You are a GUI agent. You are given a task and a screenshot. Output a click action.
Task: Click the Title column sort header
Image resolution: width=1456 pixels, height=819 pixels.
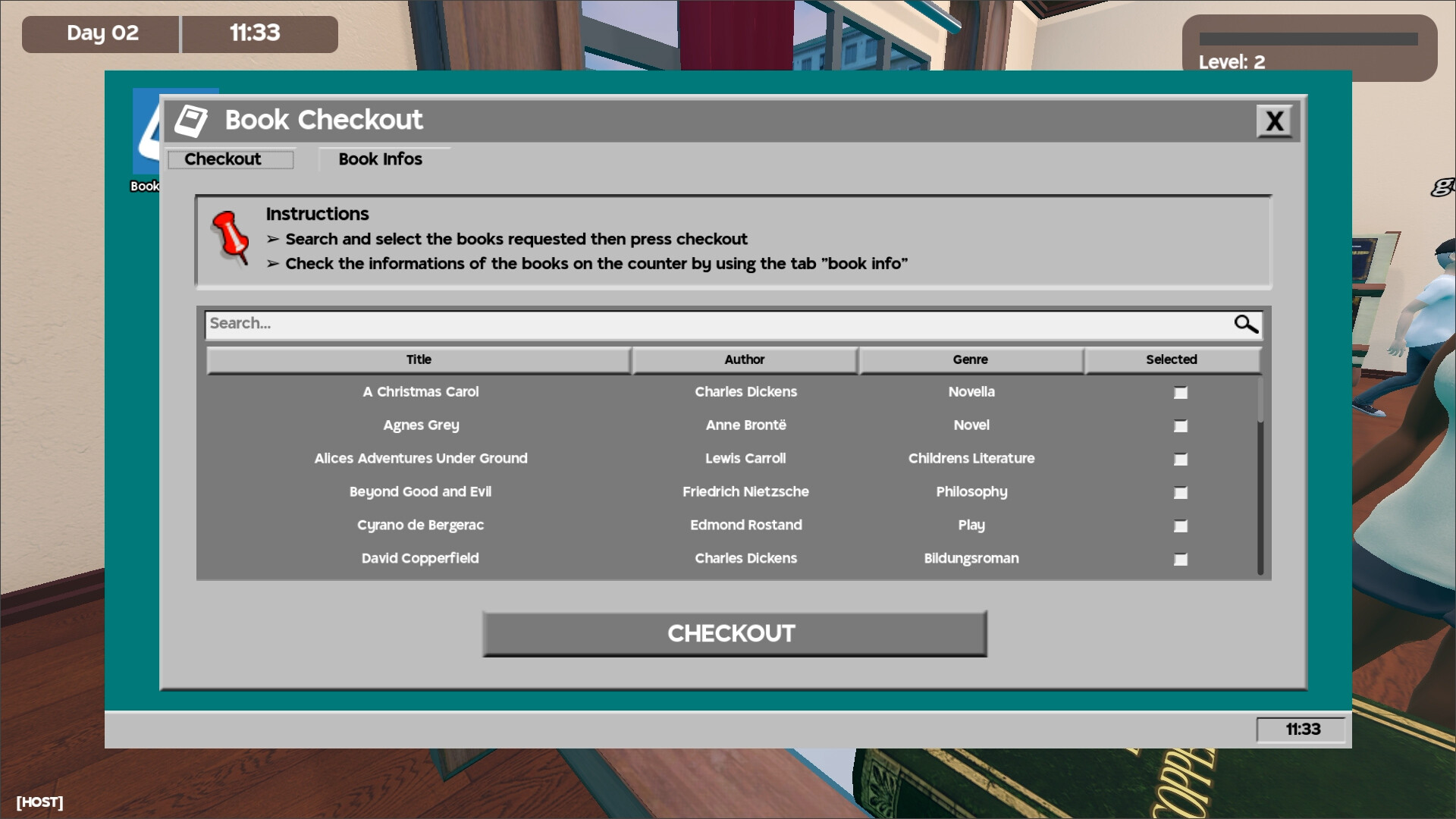click(418, 358)
